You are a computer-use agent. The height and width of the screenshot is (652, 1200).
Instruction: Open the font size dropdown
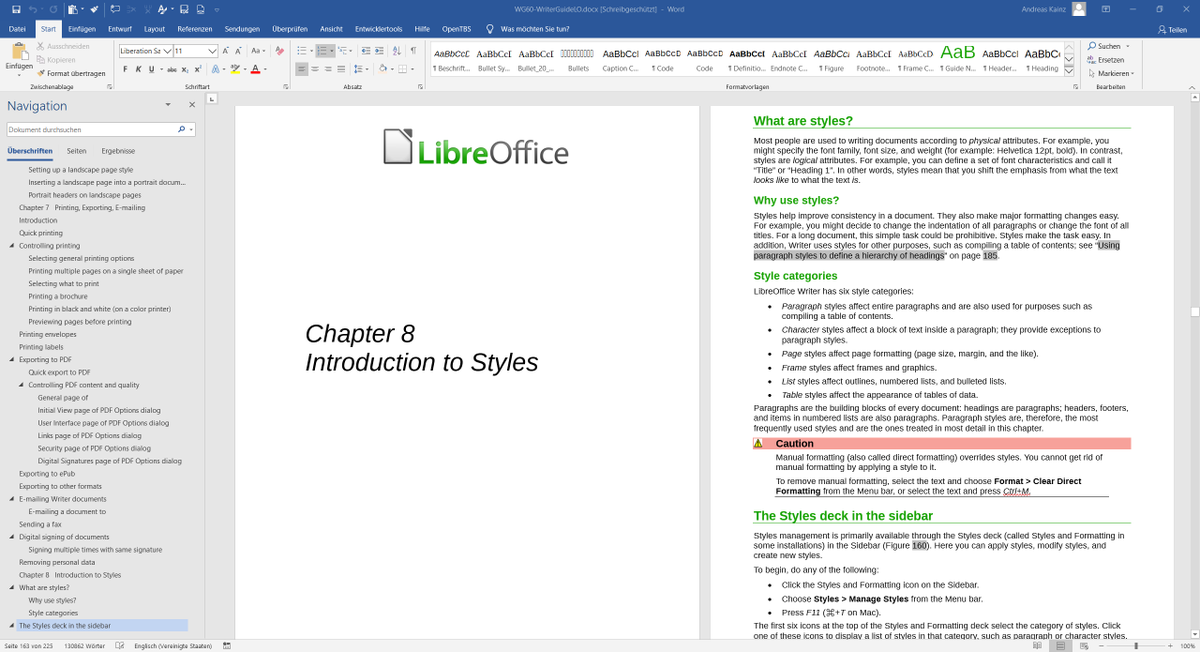tap(212, 50)
